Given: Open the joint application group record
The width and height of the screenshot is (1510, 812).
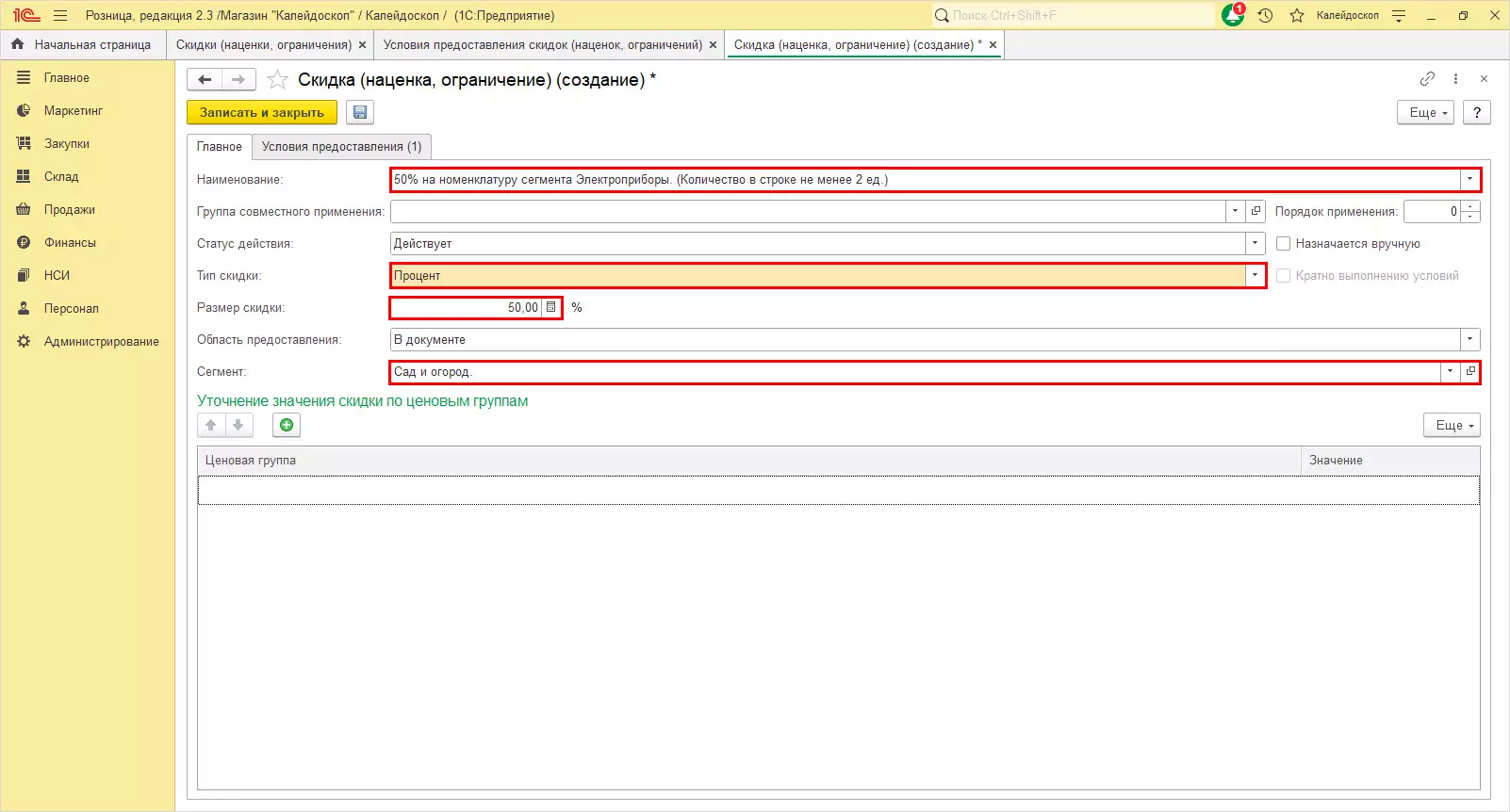Looking at the screenshot, I should (1256, 211).
